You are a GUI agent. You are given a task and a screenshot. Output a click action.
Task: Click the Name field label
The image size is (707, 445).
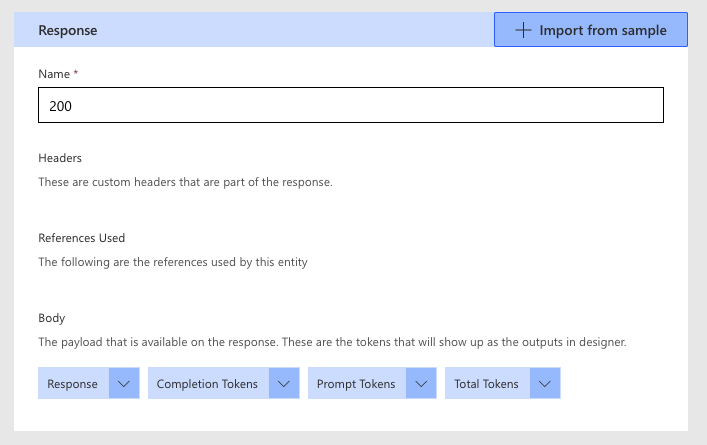pyautogui.click(x=54, y=74)
